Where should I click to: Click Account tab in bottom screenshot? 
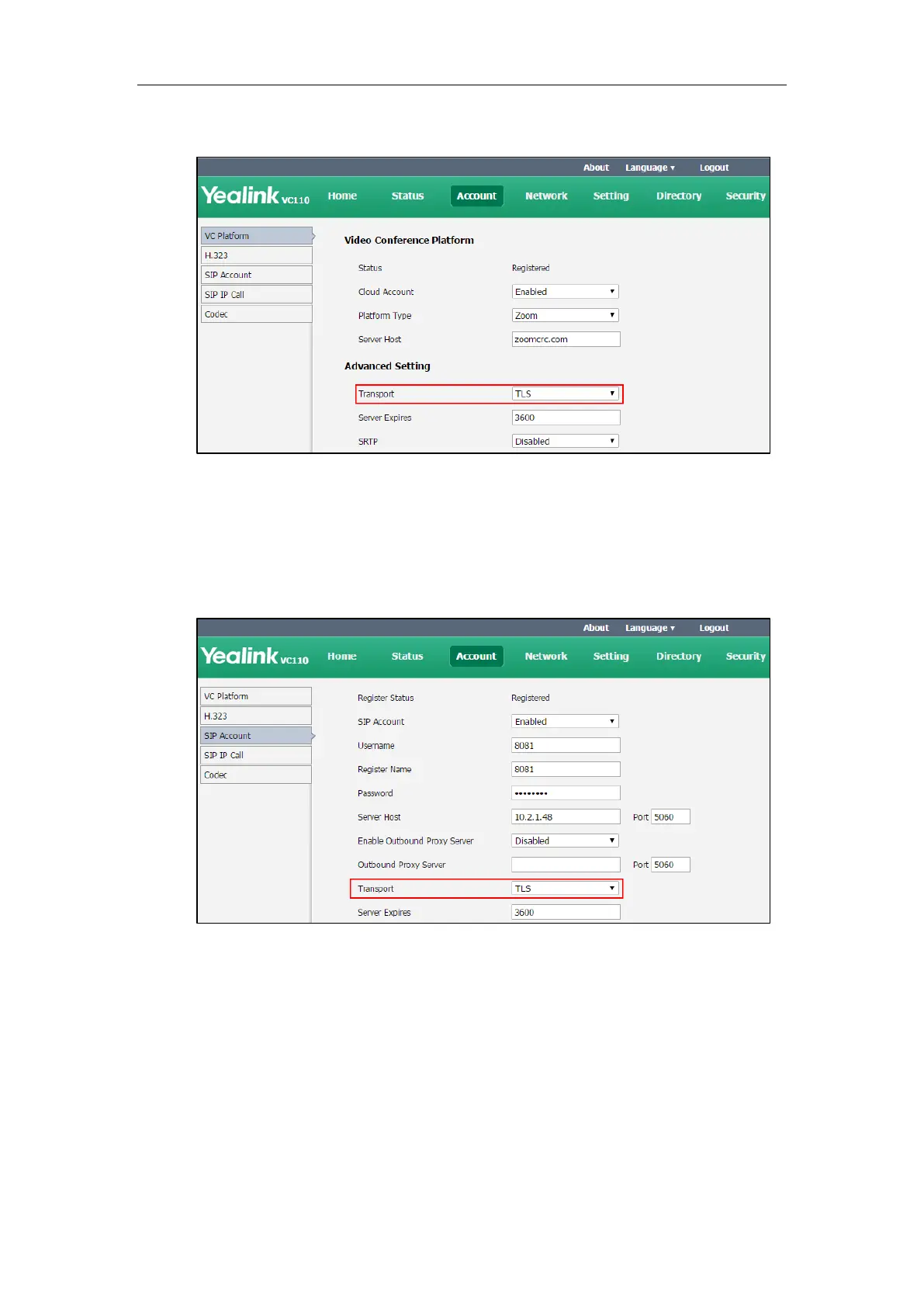pyautogui.click(x=476, y=656)
